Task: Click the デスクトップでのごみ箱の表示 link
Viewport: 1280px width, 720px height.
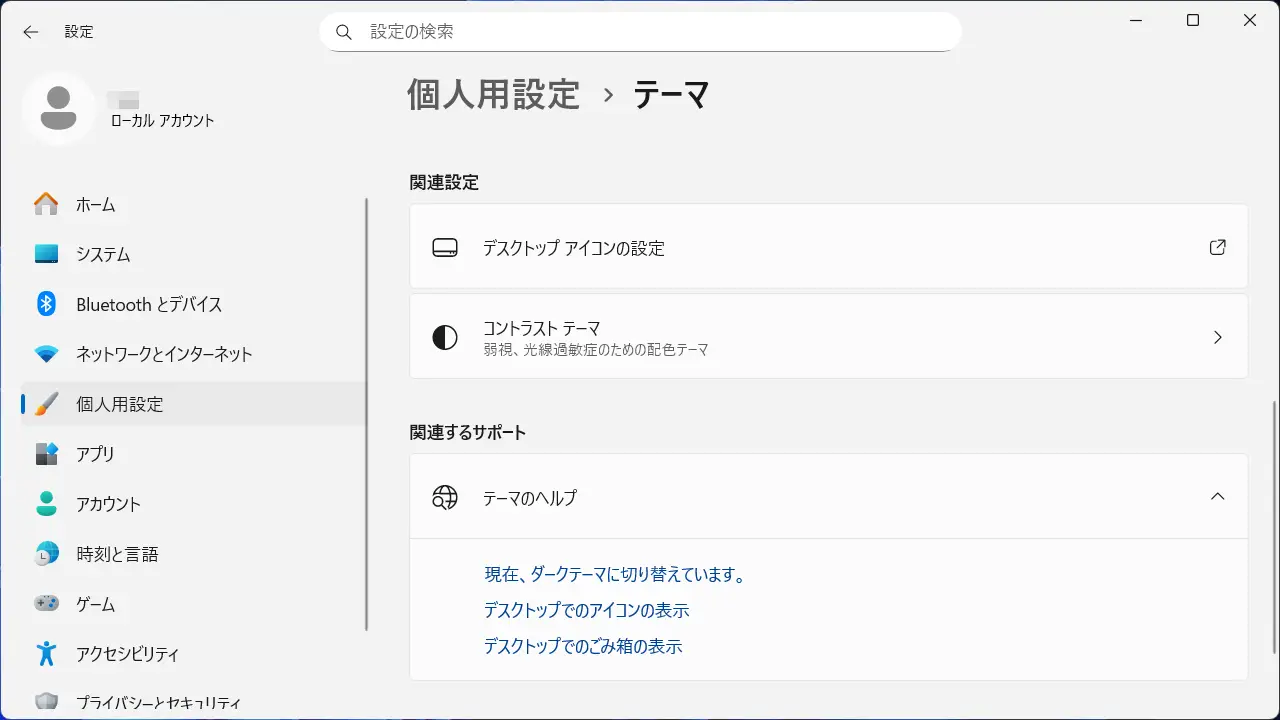Action: [x=582, y=647]
